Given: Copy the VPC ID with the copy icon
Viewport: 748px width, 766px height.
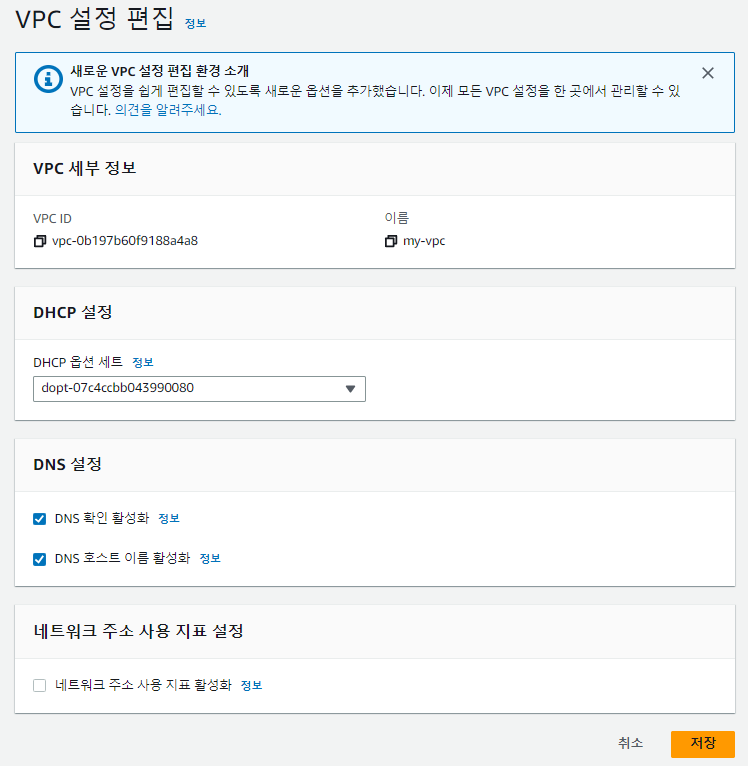Looking at the screenshot, I should 40,241.
